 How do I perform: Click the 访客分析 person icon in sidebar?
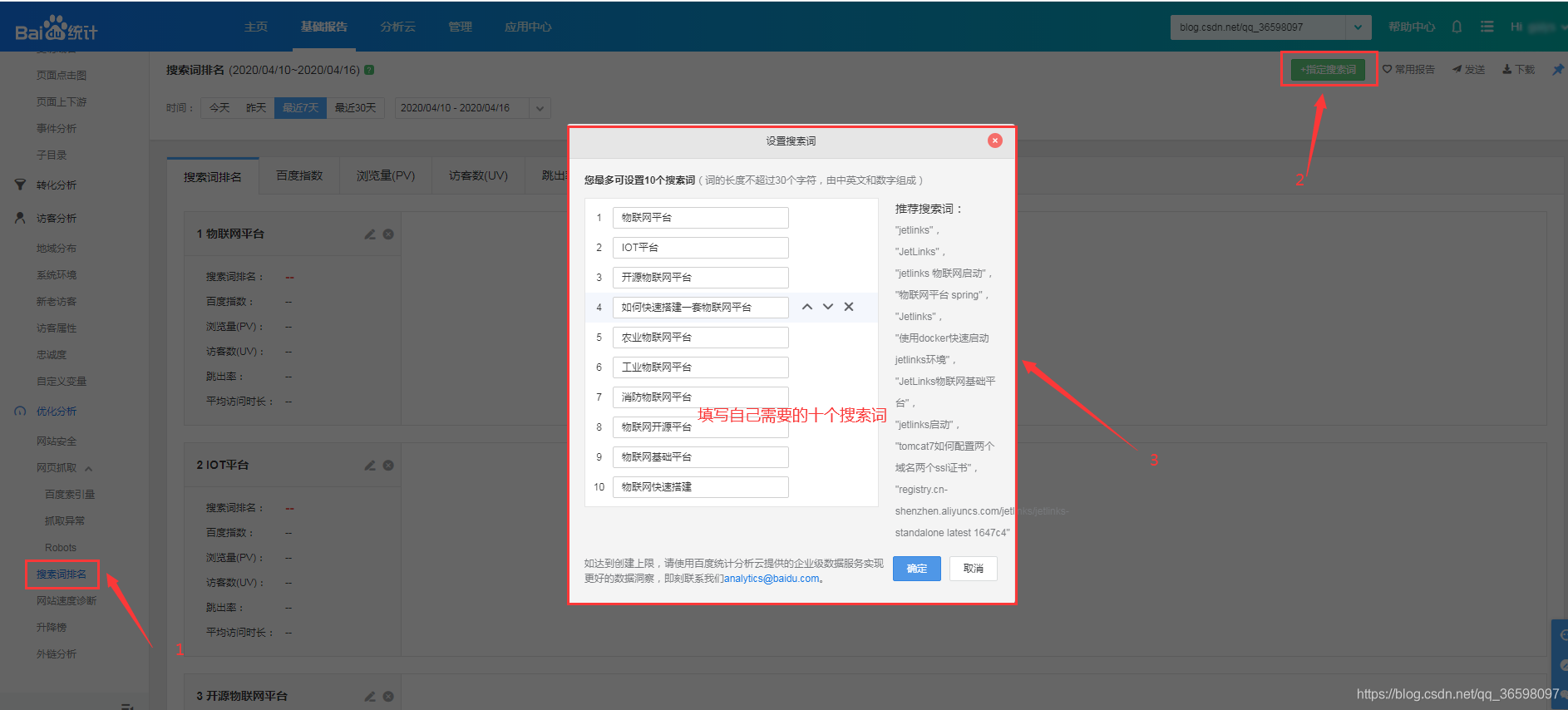[x=20, y=218]
